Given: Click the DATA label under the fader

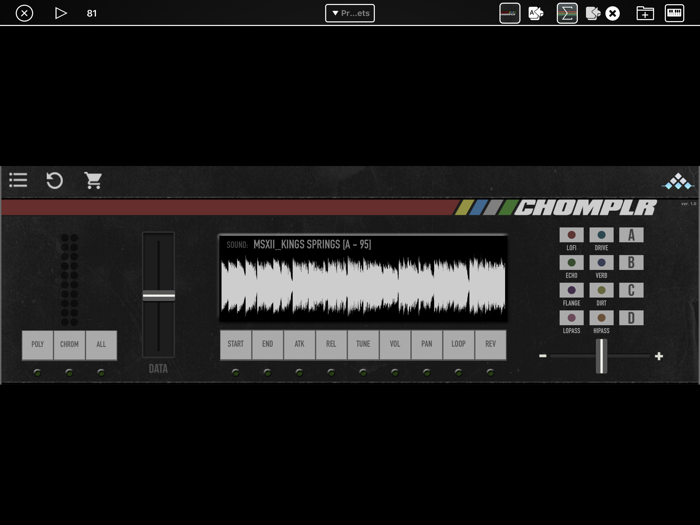Looking at the screenshot, I should point(158,369).
